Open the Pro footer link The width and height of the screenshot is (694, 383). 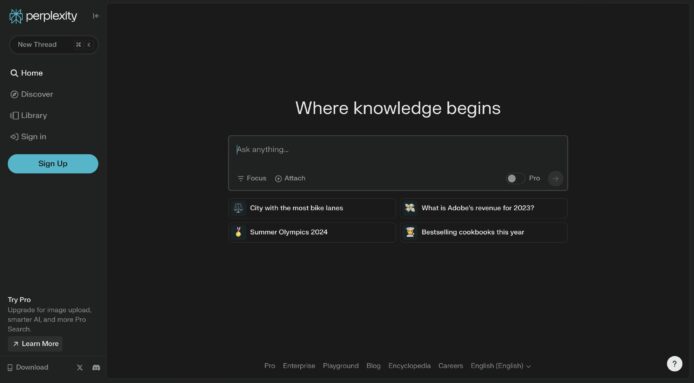pos(270,366)
